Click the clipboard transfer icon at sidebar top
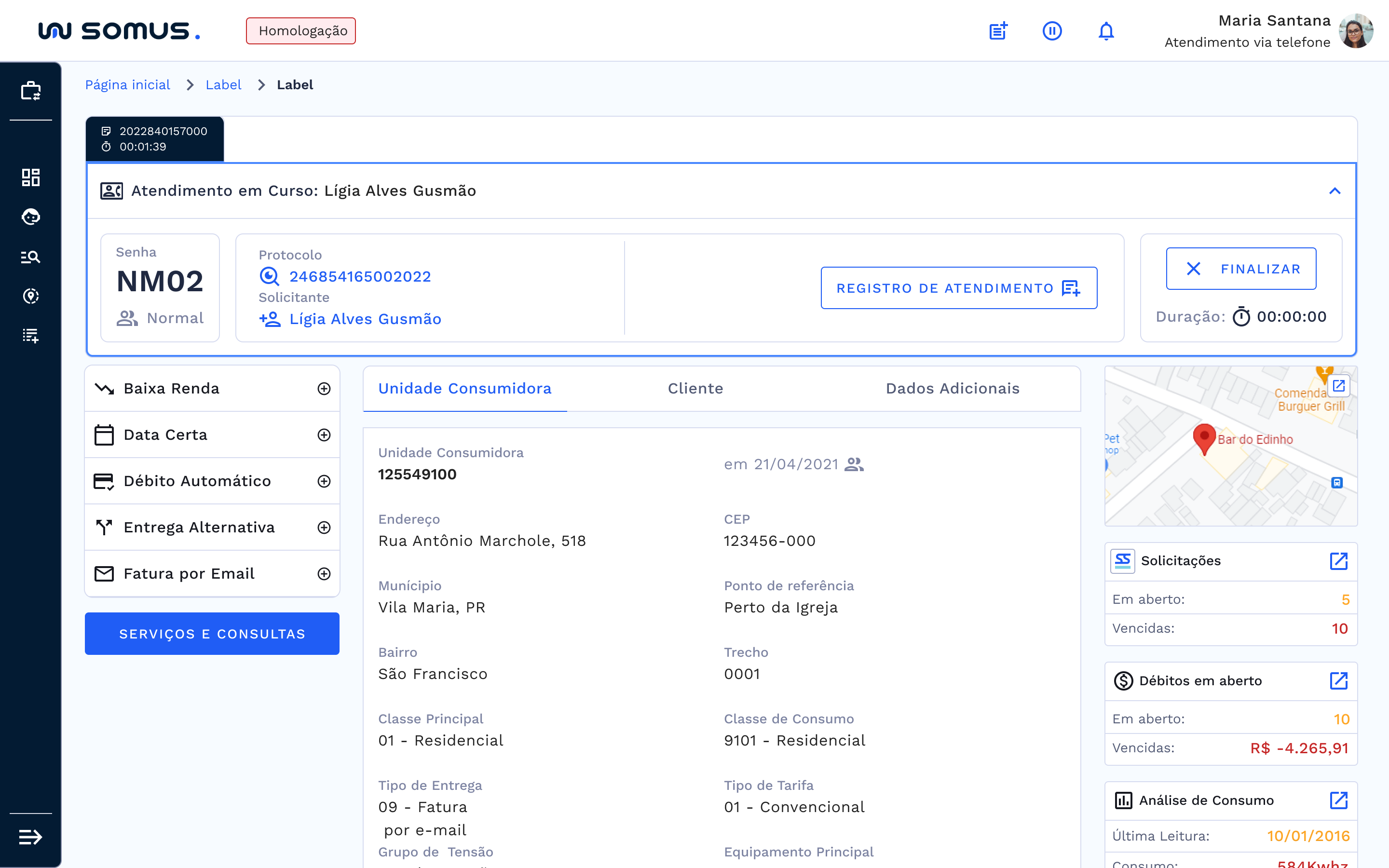The image size is (1389, 868). 30,90
